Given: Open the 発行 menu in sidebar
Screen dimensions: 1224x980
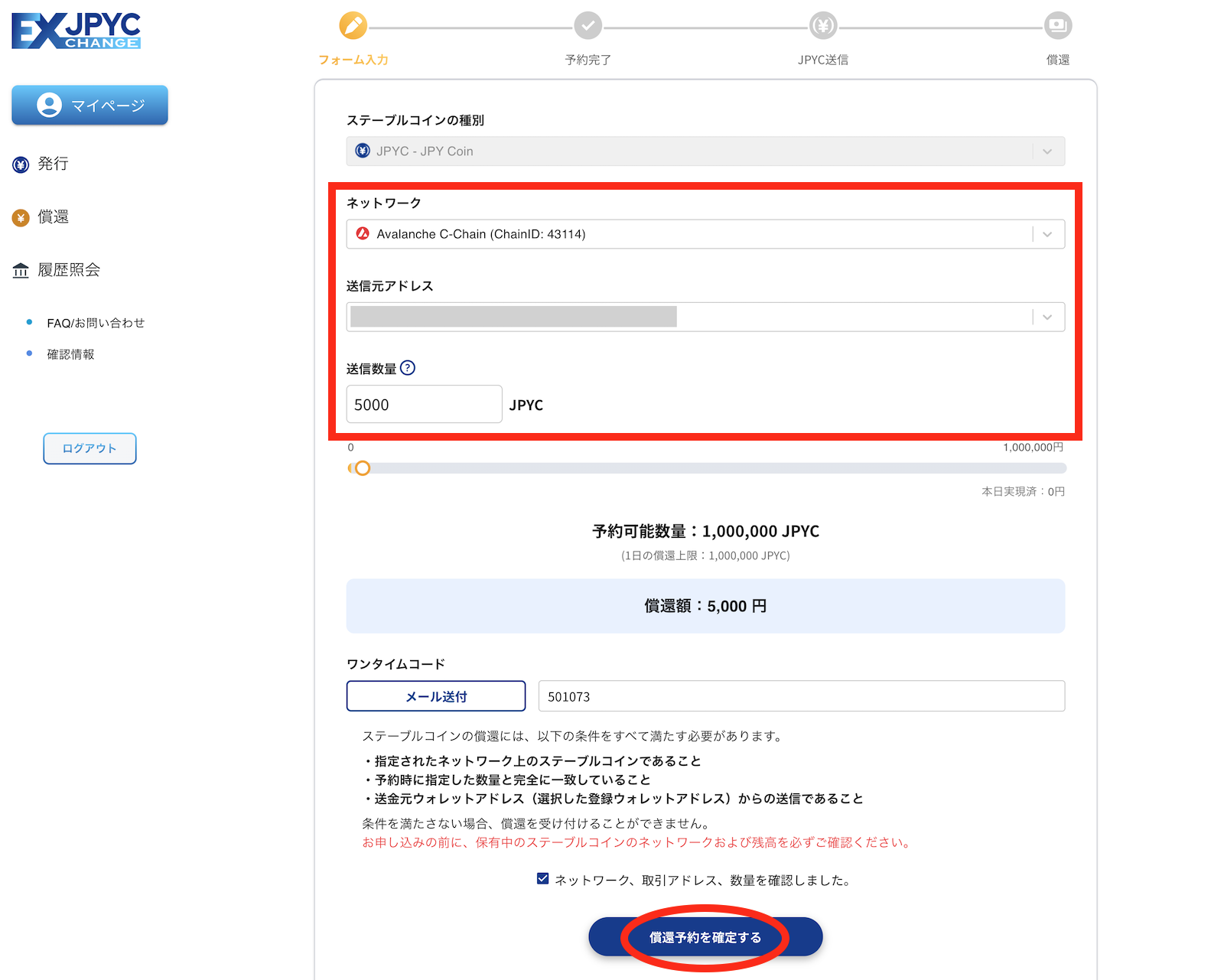Looking at the screenshot, I should coord(52,164).
